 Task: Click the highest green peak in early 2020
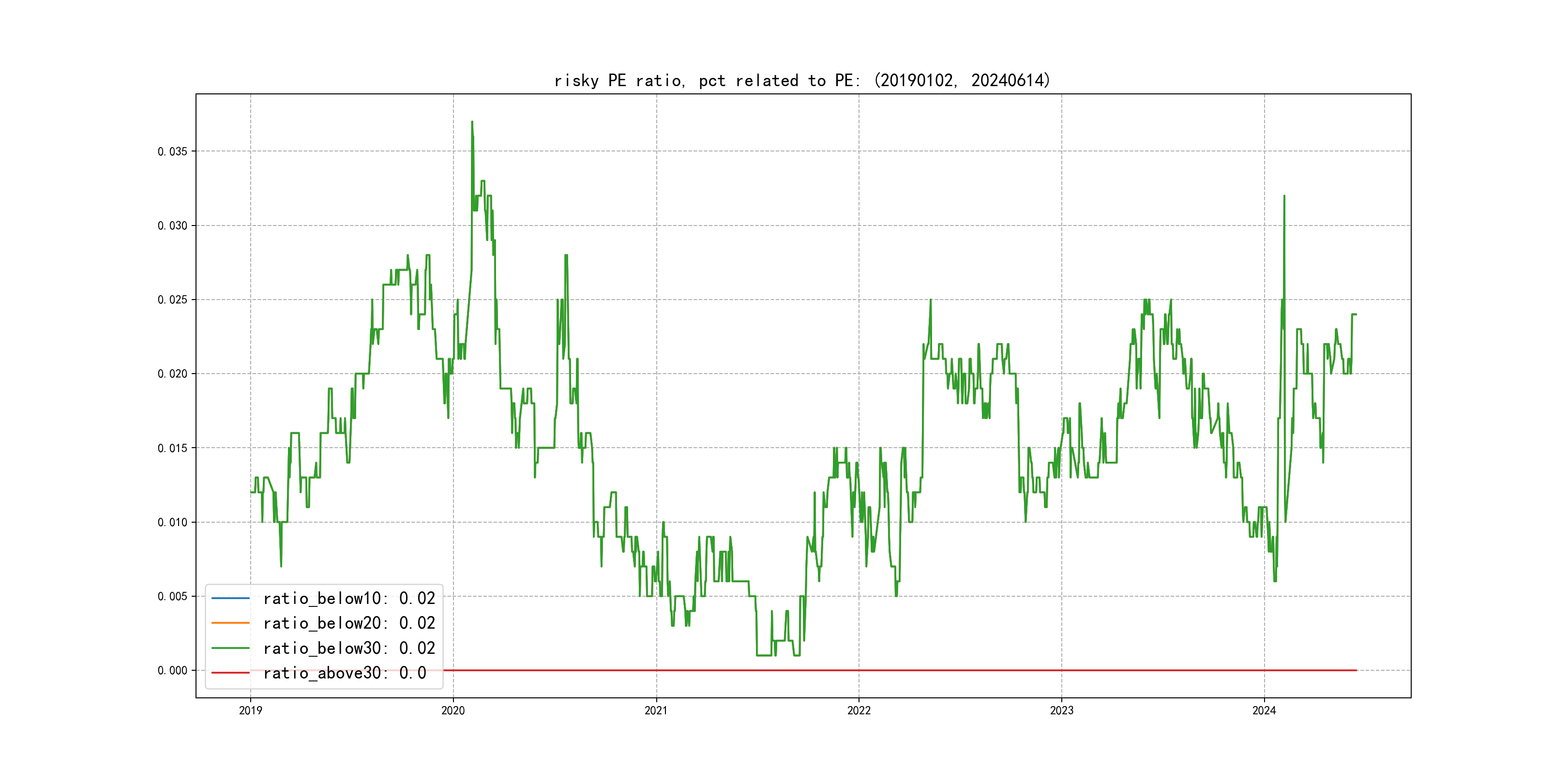[x=472, y=123]
